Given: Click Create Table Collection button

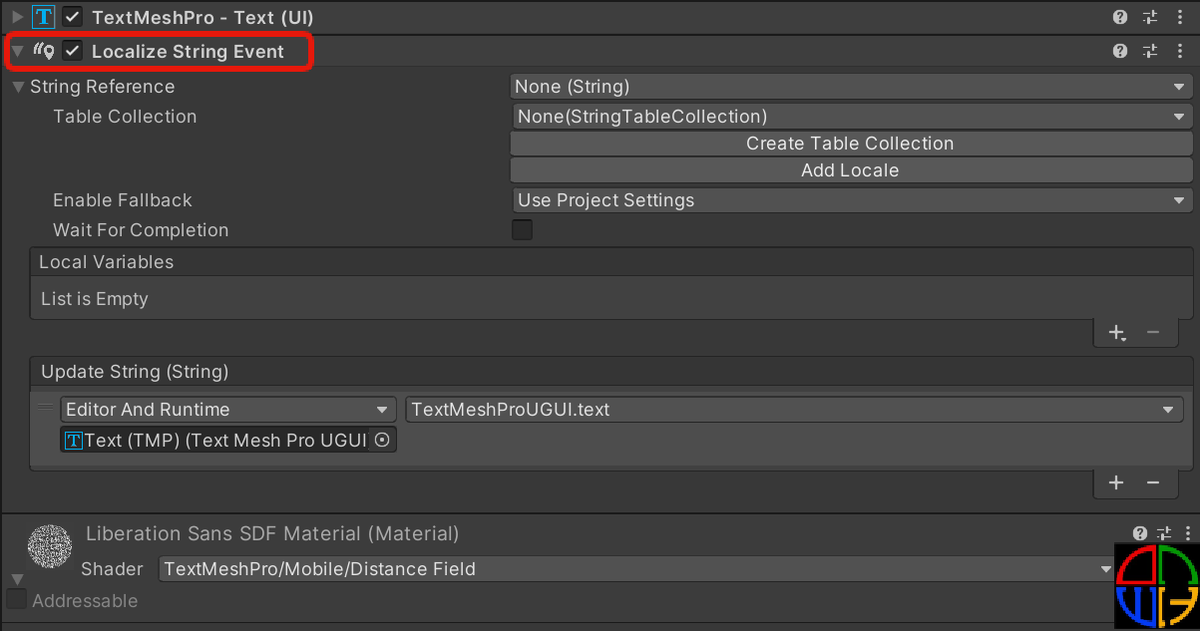Looking at the screenshot, I should click(851, 144).
